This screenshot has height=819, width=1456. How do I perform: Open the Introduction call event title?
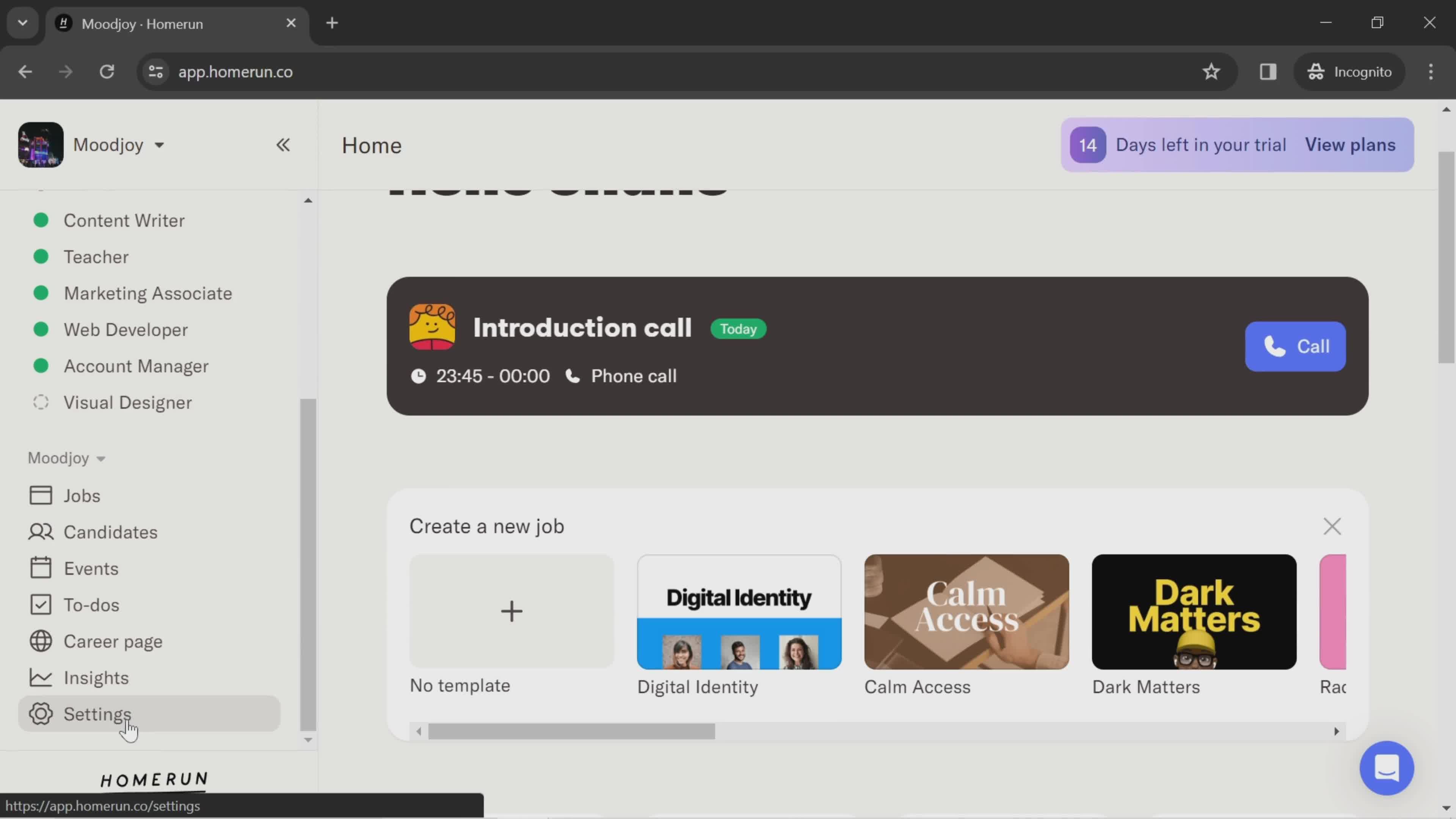point(582,328)
